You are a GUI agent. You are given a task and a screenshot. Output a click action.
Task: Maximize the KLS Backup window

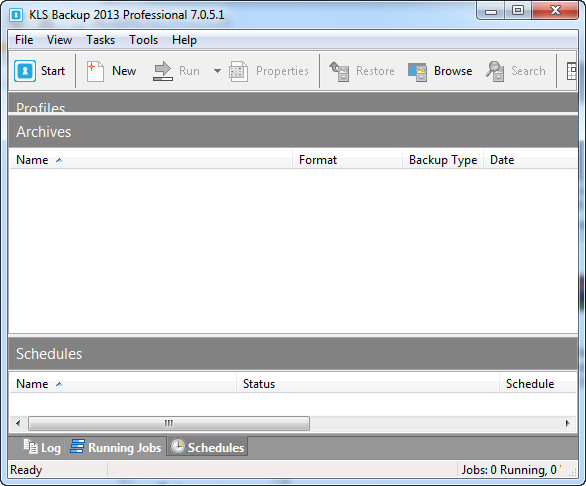(518, 11)
